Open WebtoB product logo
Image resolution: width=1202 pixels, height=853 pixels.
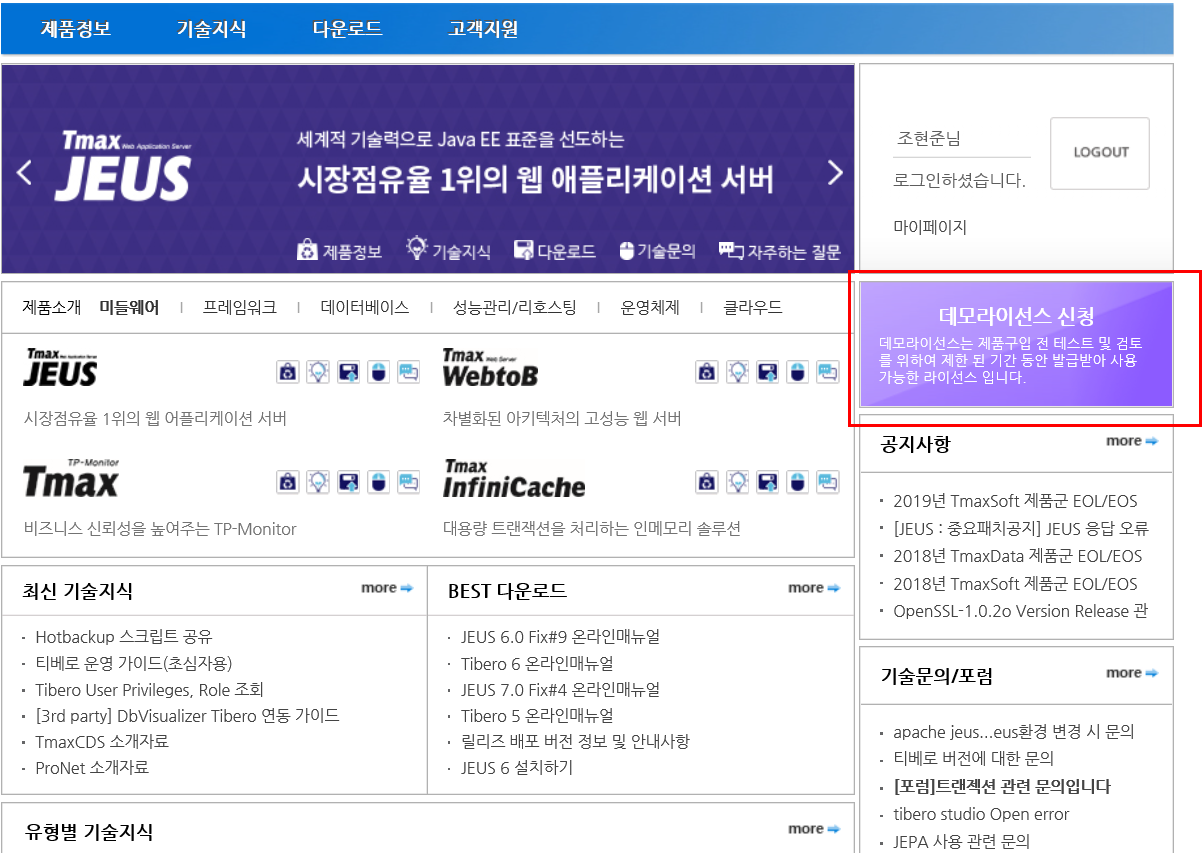pyautogui.click(x=490, y=368)
